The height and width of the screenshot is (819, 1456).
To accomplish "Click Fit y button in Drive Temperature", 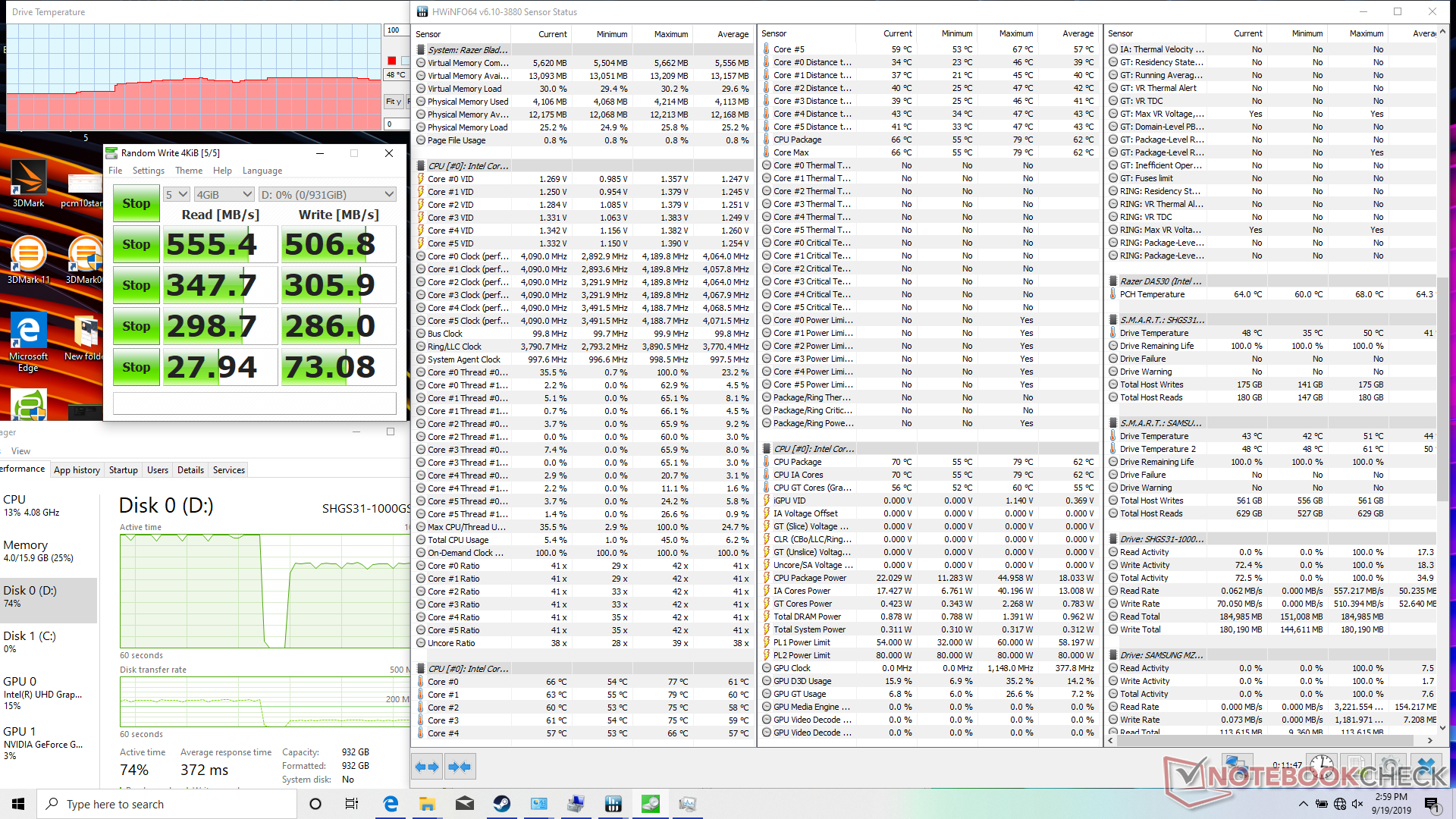I will (393, 102).
